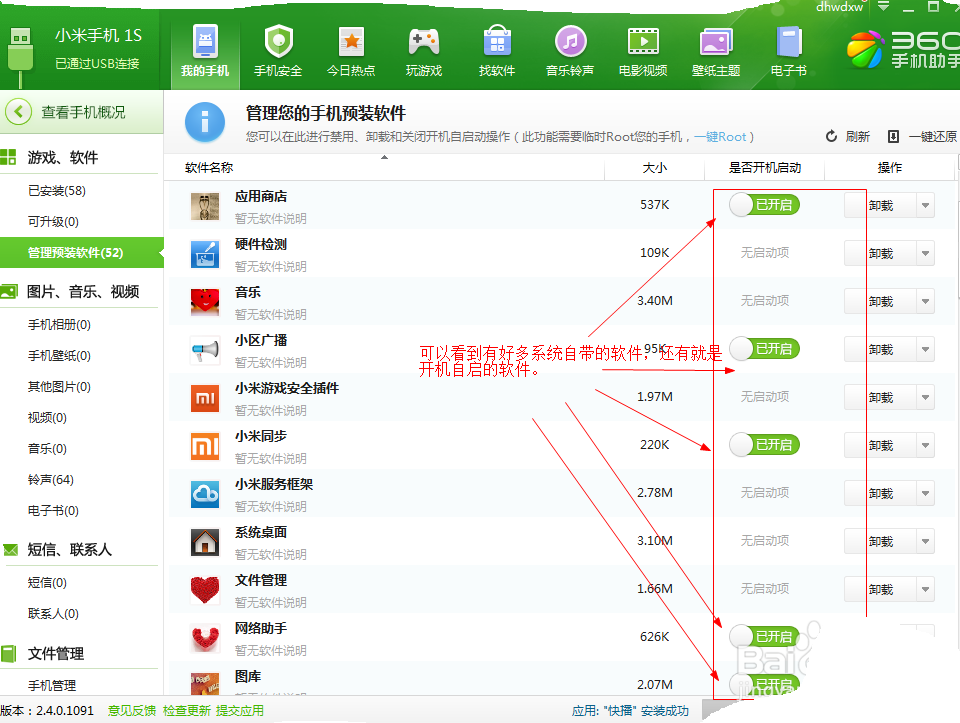Open 短信(0) in sidebar

(x=47, y=582)
